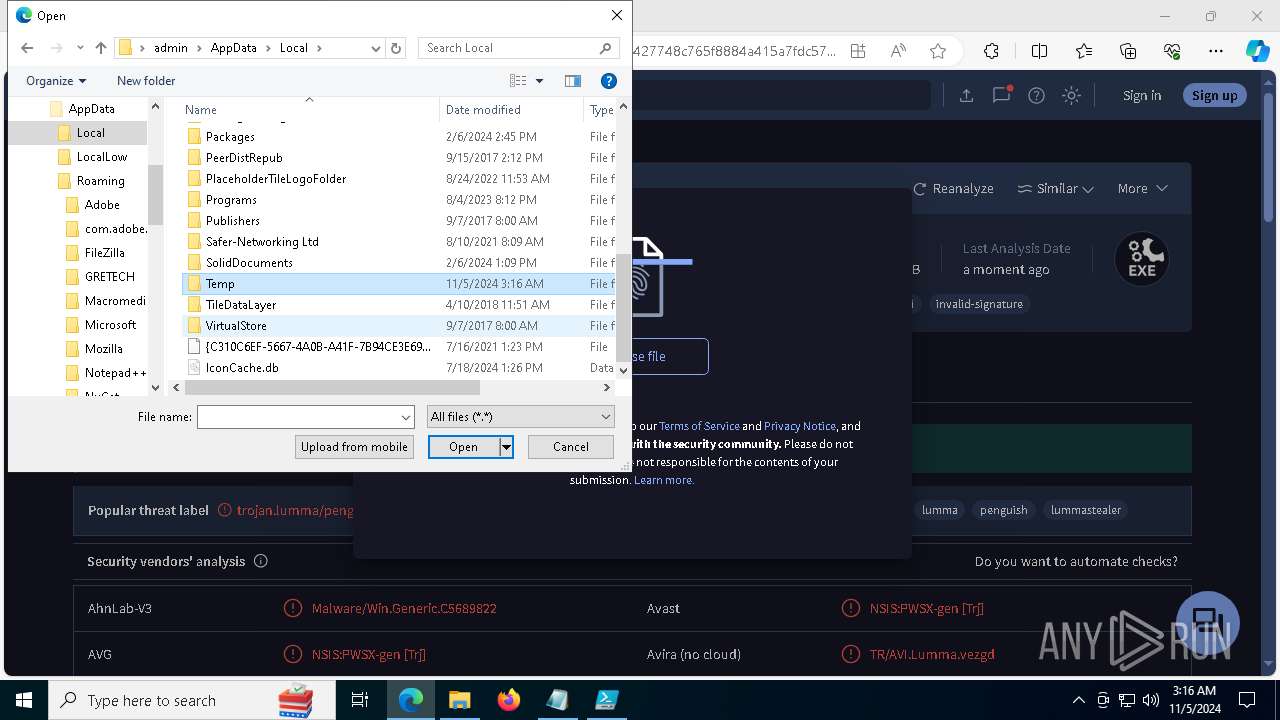
Task: Open Edge extensions icon
Action: (991, 51)
